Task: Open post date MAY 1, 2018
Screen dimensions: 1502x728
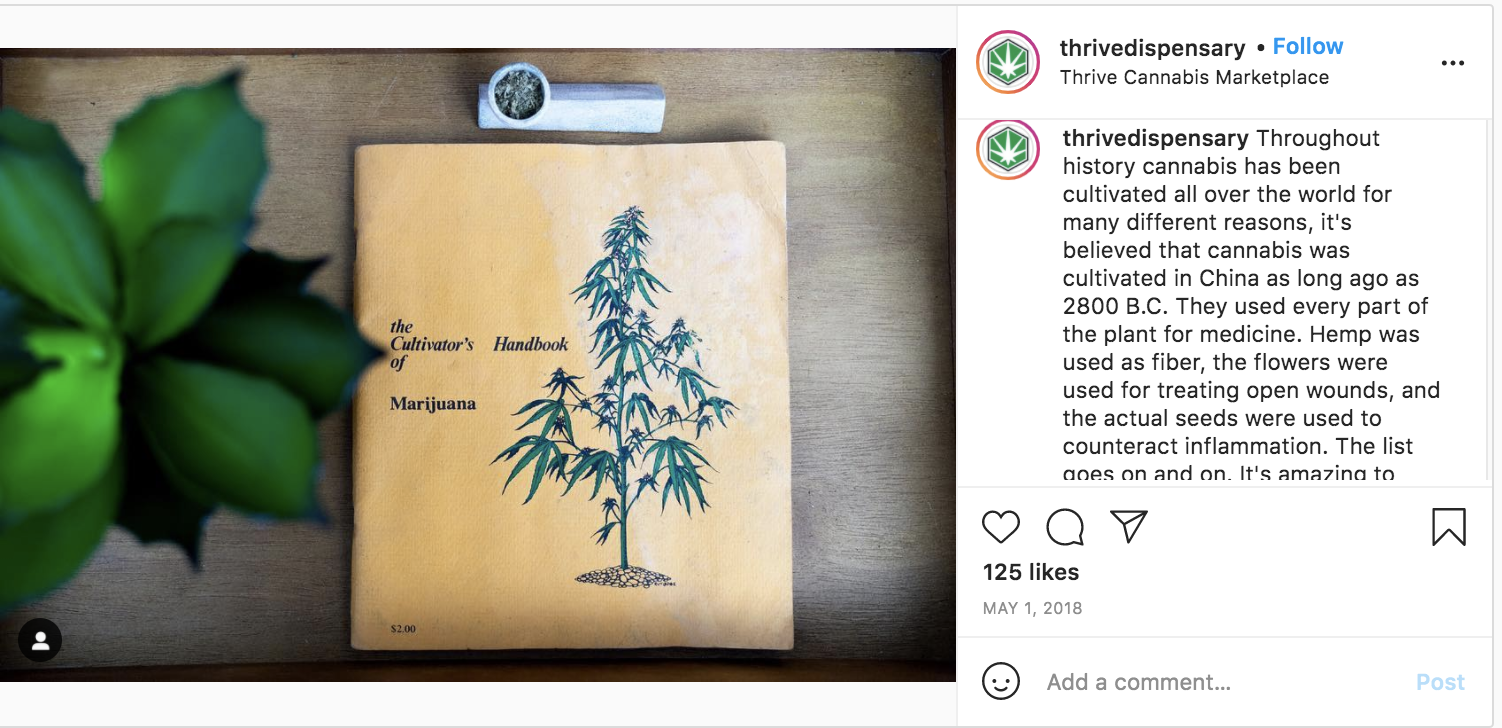Action: tap(1033, 608)
